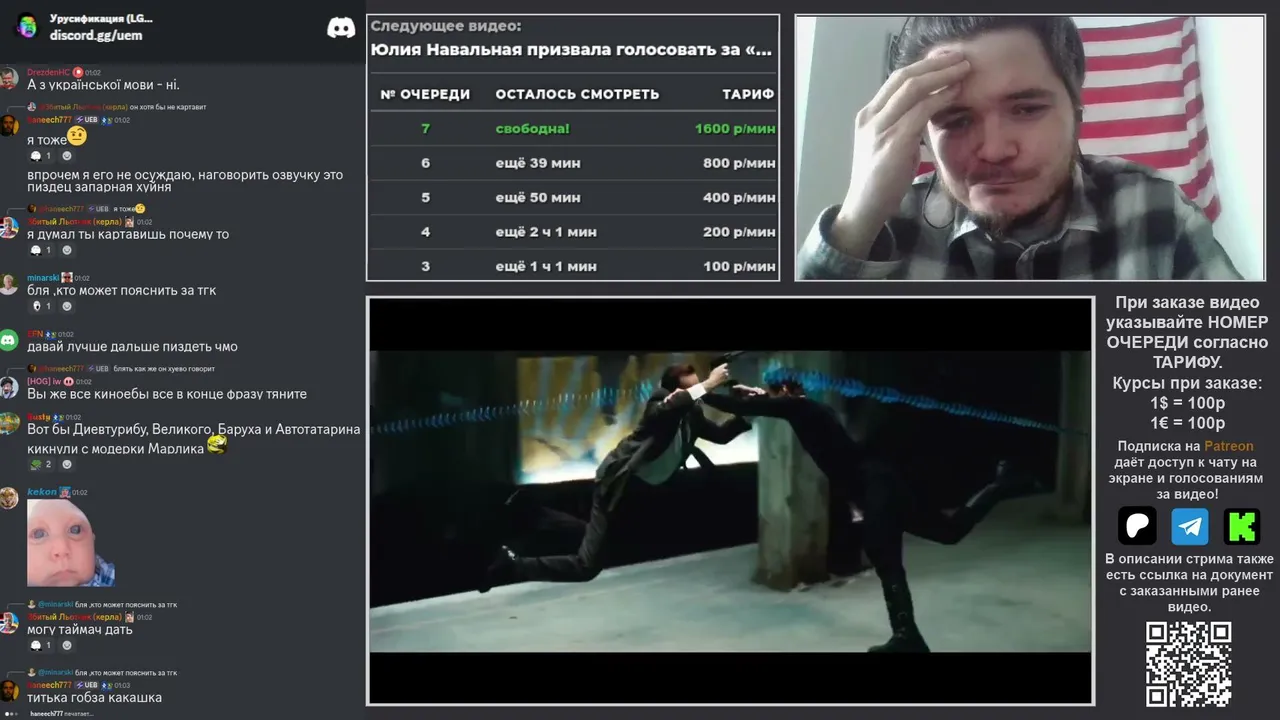The height and width of the screenshot is (720, 1280).
Task: Open the Patreon icon in the info panel
Action: coord(1137,526)
